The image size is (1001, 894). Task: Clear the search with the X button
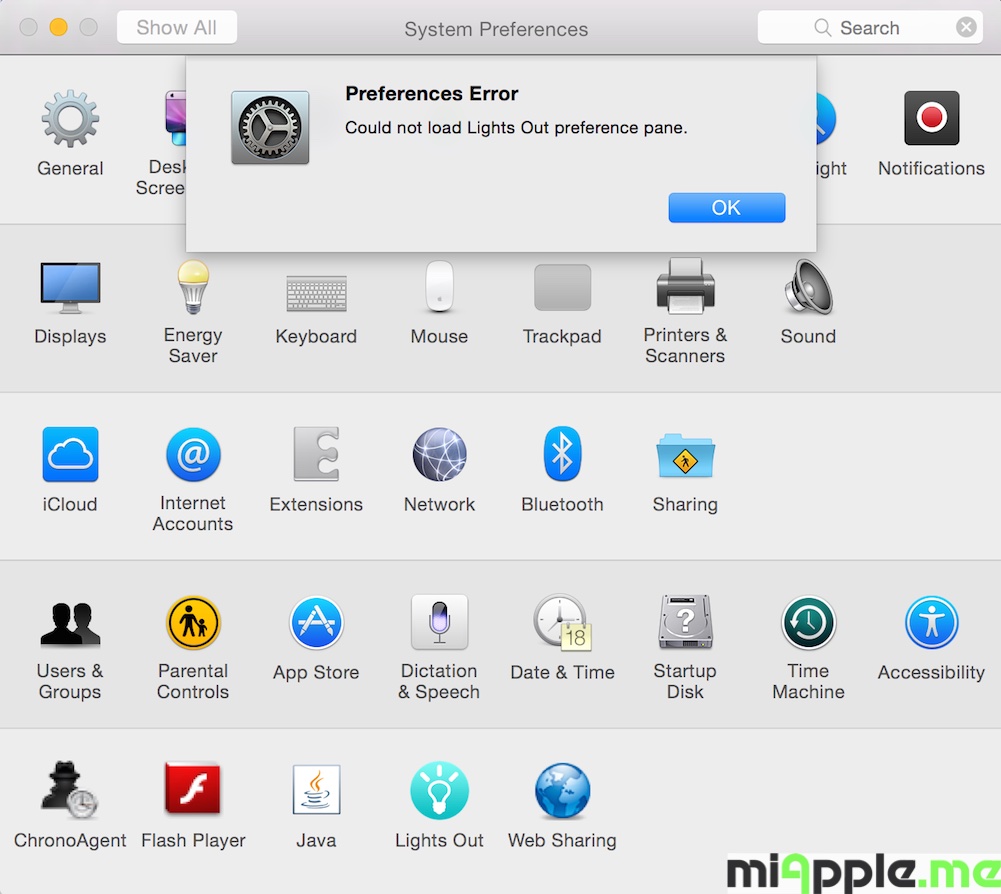(x=966, y=28)
